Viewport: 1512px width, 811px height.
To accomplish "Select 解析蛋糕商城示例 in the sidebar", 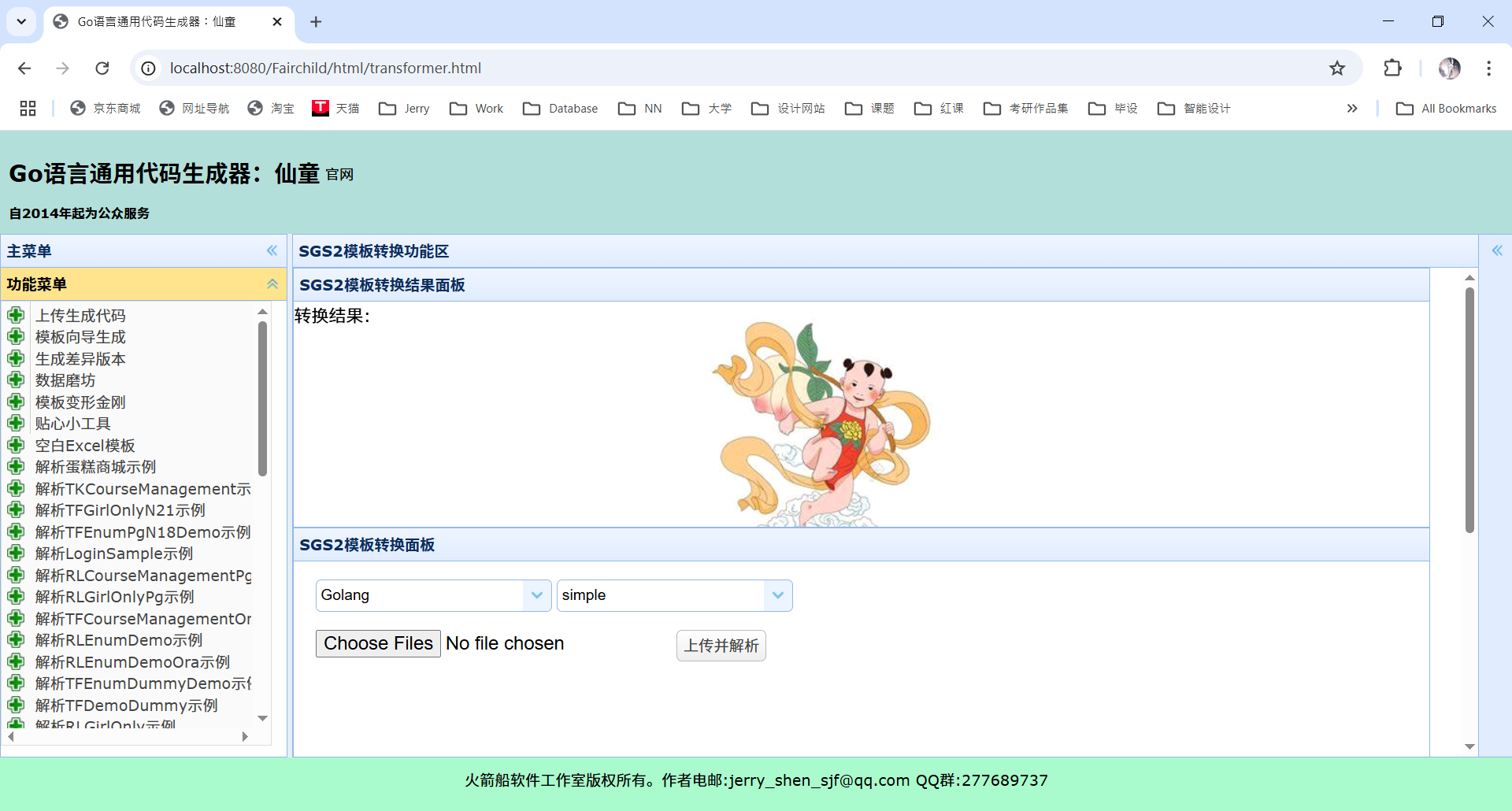I will (94, 466).
